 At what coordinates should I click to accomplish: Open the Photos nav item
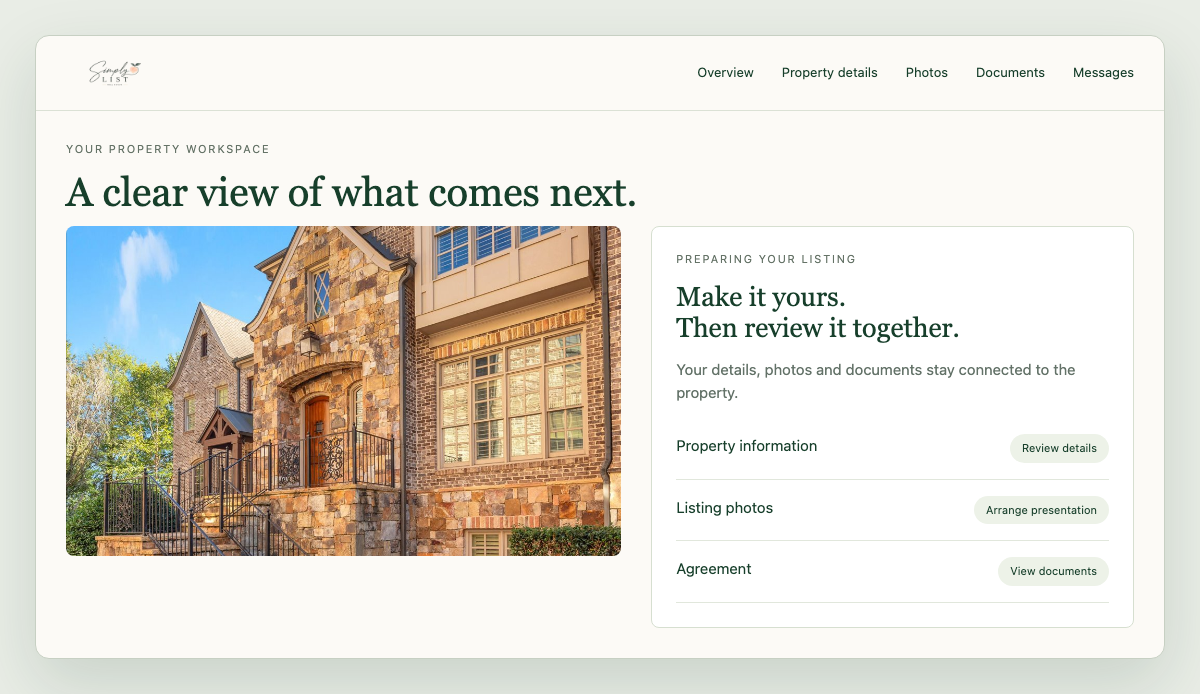[x=926, y=73]
